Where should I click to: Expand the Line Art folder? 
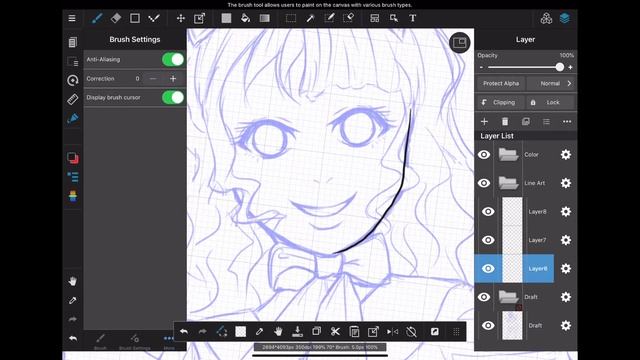[x=508, y=183]
